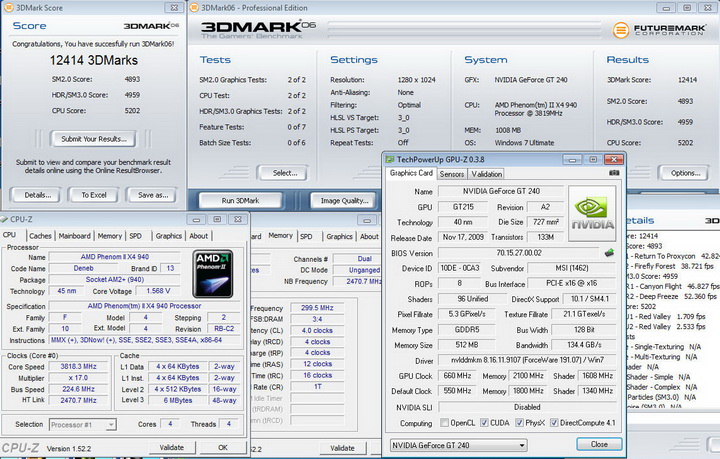Click the Core Speed value 3818.3 MHz
This screenshot has height=459, width=720.
pyautogui.click(x=79, y=367)
